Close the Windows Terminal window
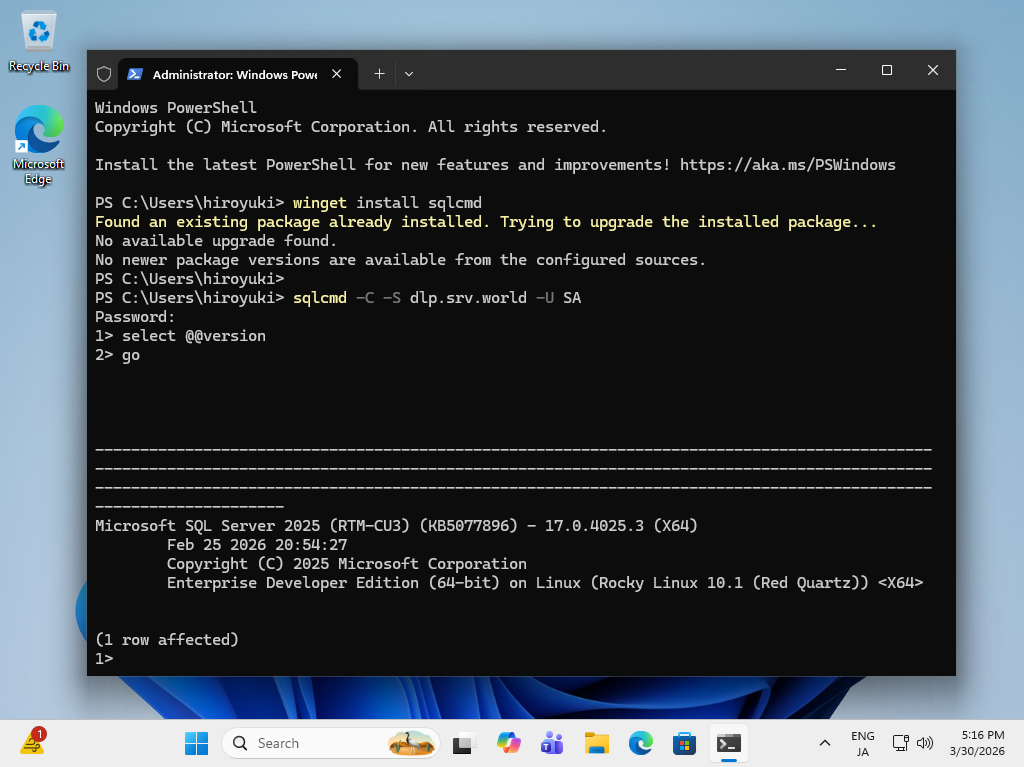Viewport: 1024px width, 767px height. (x=933, y=70)
